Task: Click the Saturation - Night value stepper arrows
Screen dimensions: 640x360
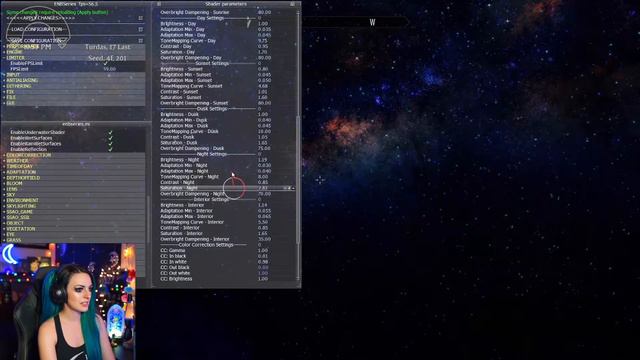Action: point(288,188)
